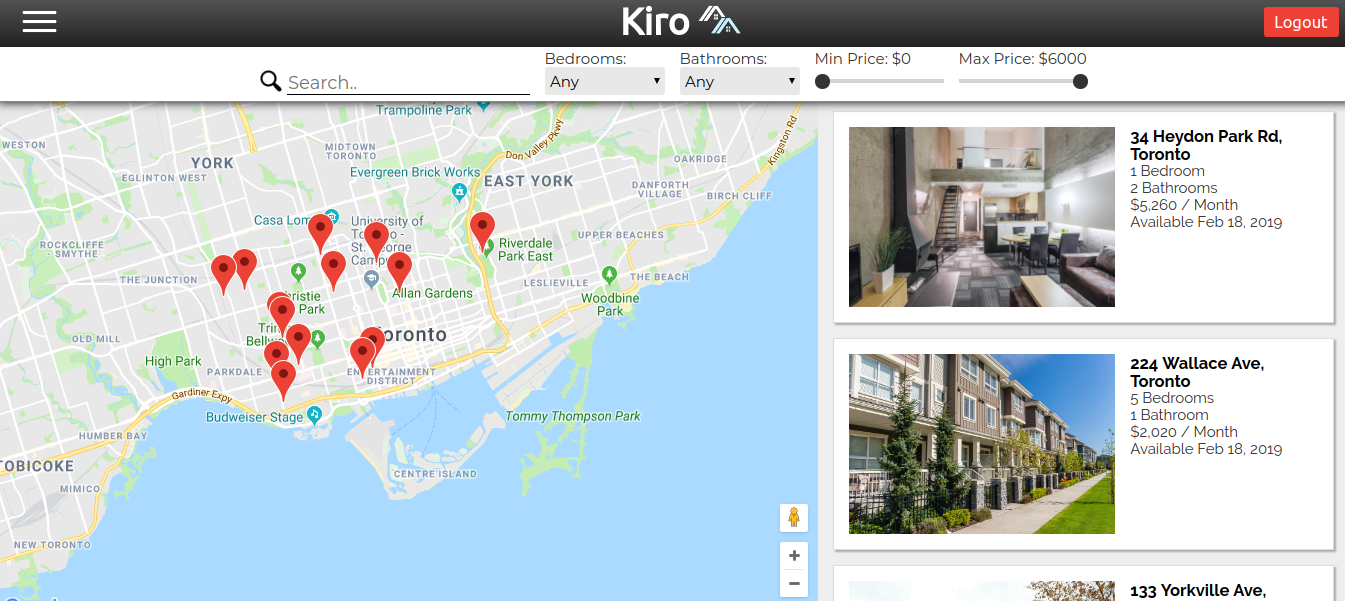
Task: Click the 224 Wallace Ave, Toronto title
Action: [x=1197, y=372]
